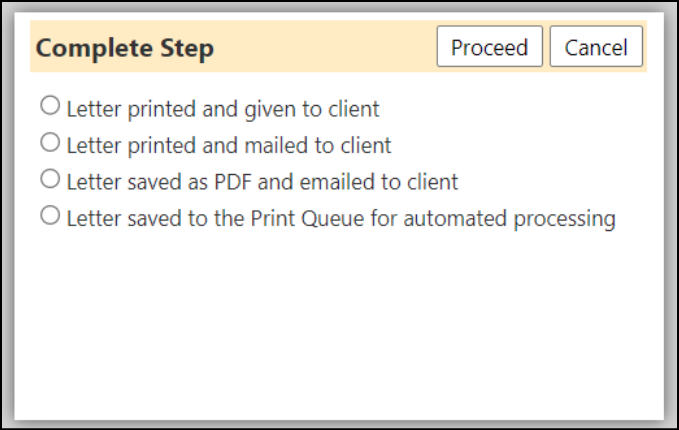Cancel the Complete Step dialog
Screen dimensions: 679x430
[x=596, y=46]
